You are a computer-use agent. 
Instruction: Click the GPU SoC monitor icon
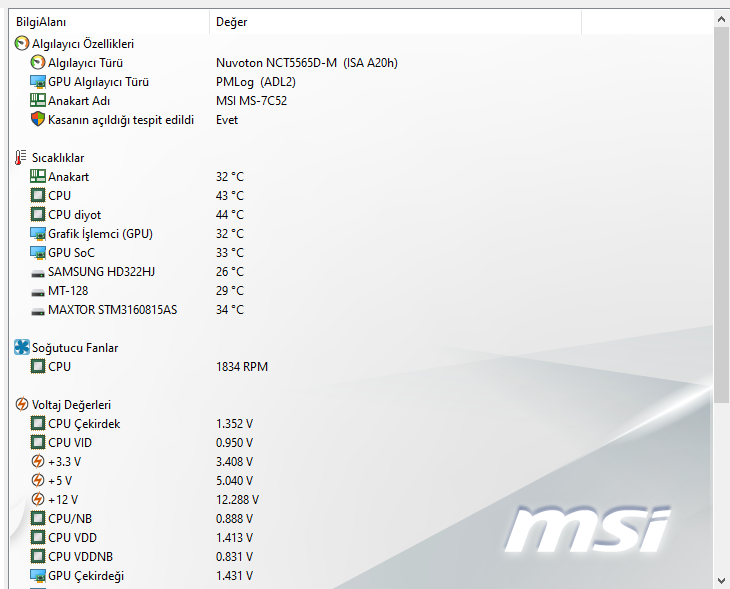point(38,253)
